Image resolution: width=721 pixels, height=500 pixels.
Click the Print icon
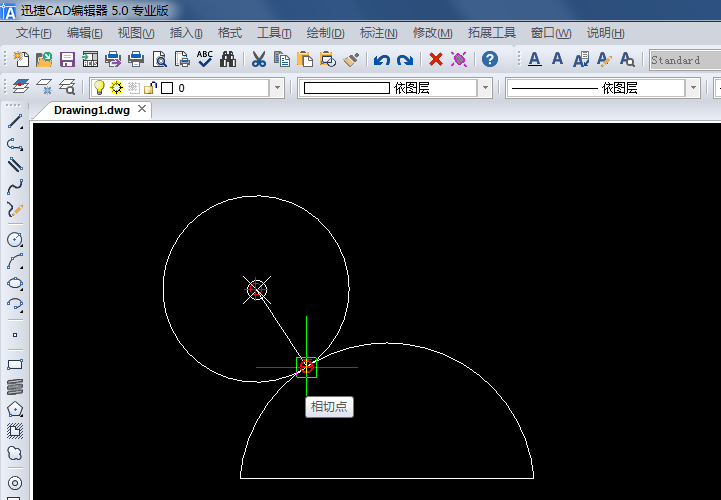point(136,59)
